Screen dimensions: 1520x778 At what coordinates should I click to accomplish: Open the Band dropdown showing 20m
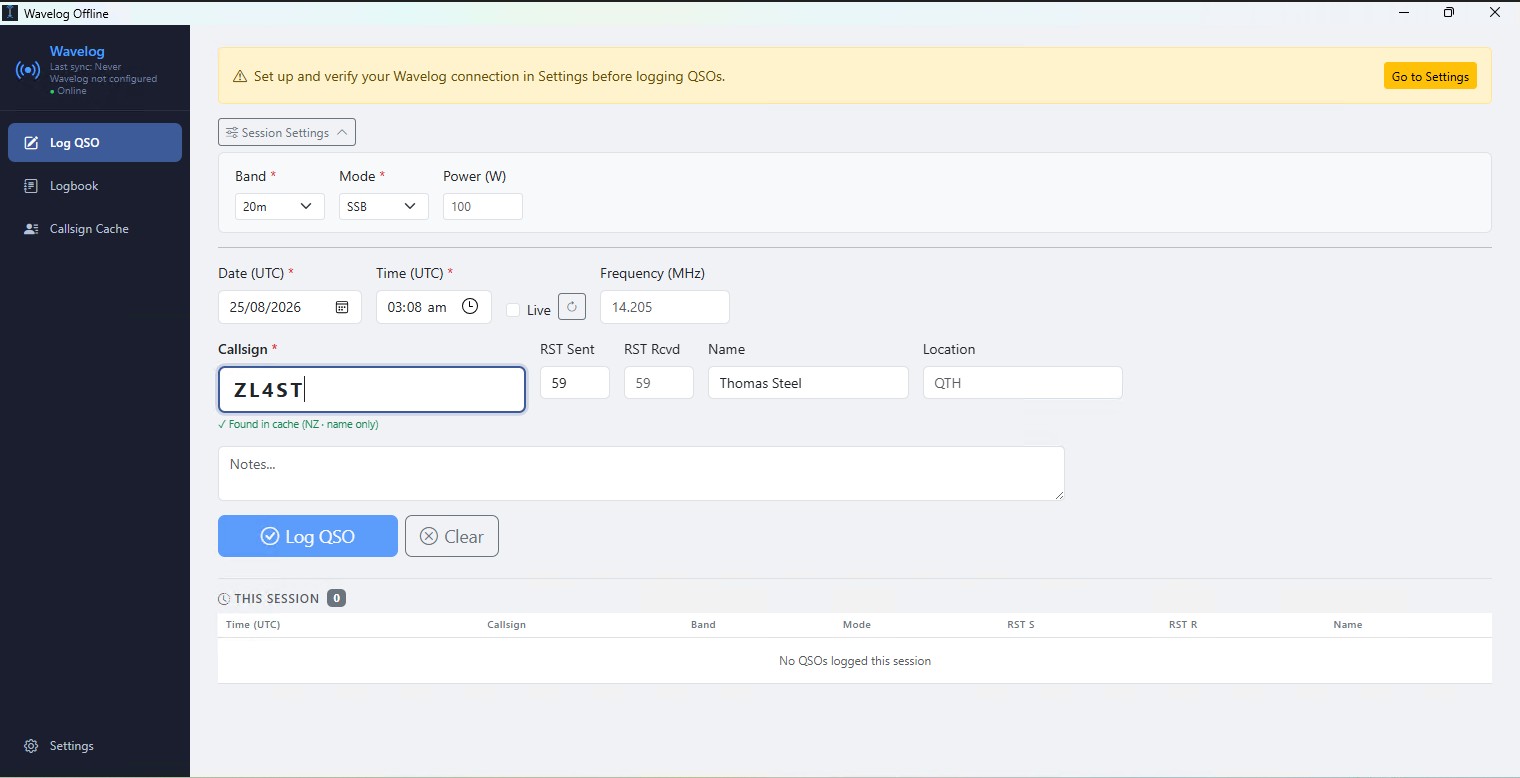coord(280,207)
